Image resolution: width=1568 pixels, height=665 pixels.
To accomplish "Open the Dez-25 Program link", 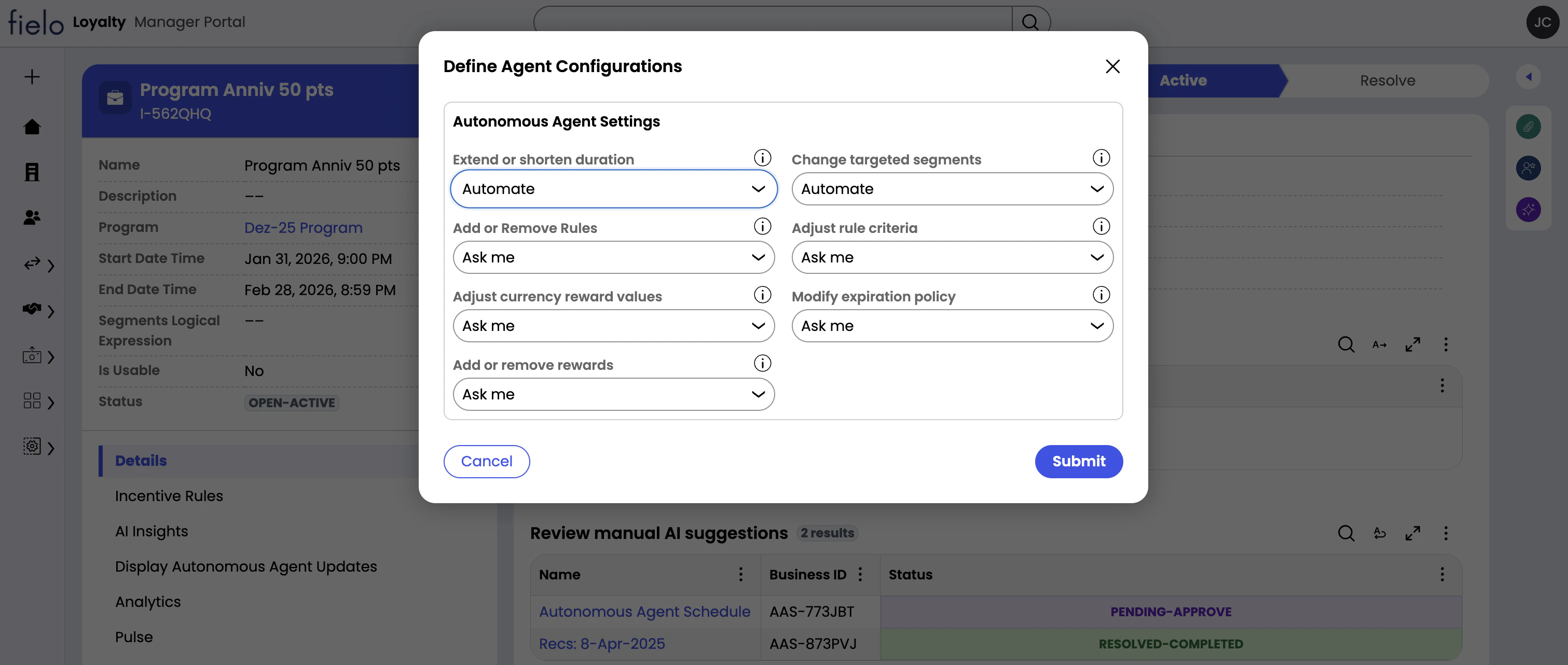I will pos(302,228).
